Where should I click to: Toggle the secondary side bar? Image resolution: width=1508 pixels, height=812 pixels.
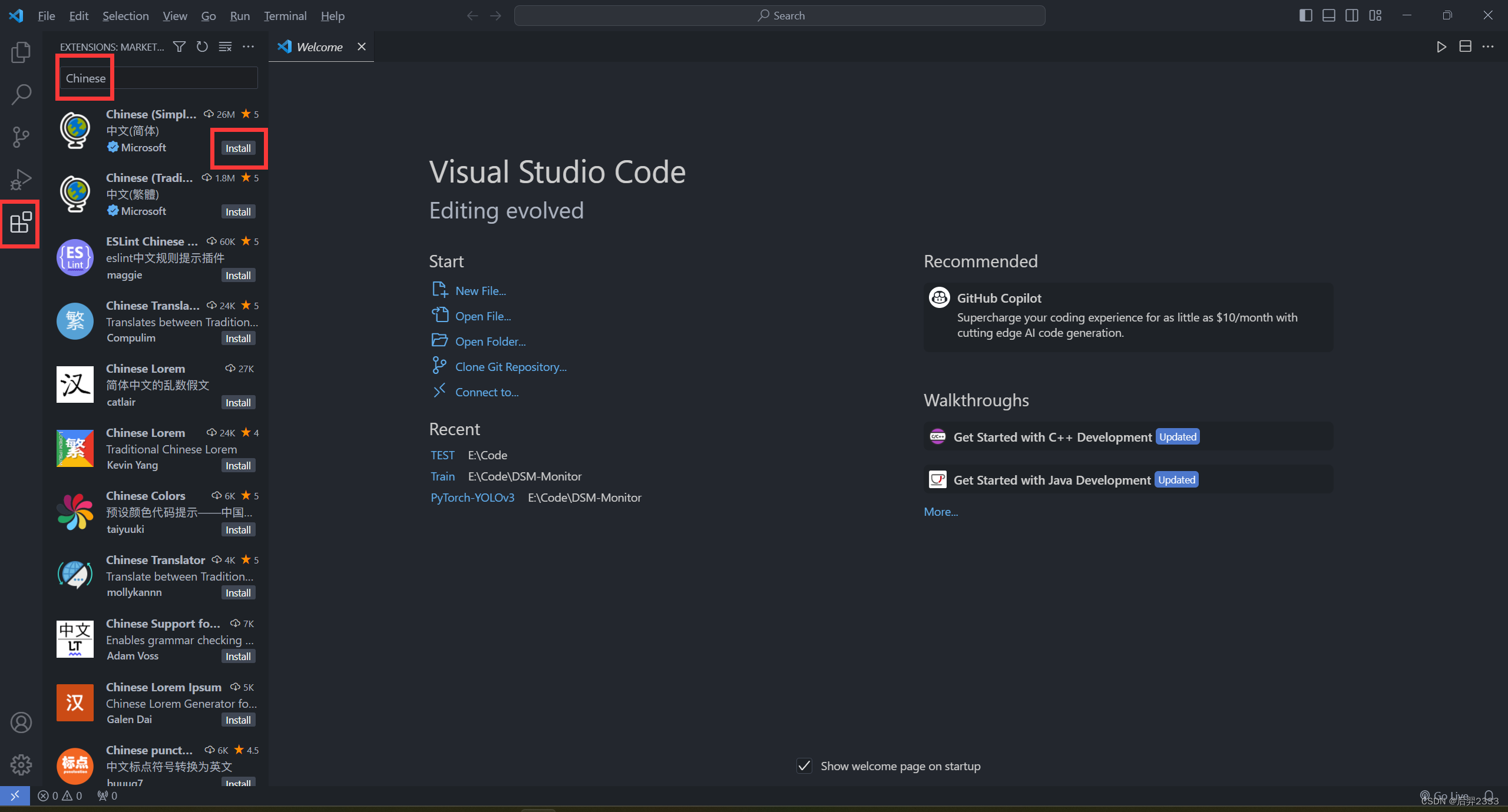(x=1352, y=15)
